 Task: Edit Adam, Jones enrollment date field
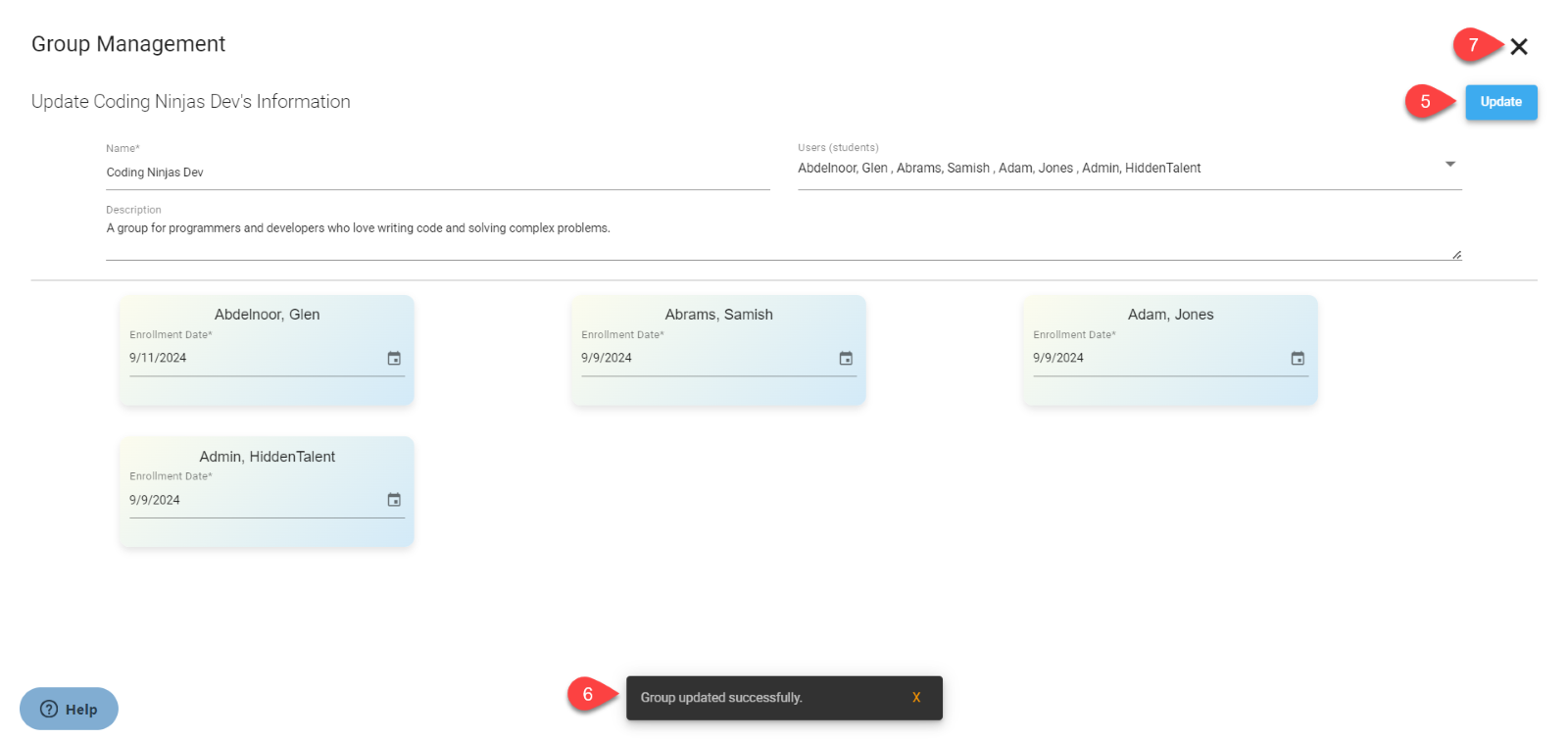pyautogui.click(x=1153, y=359)
